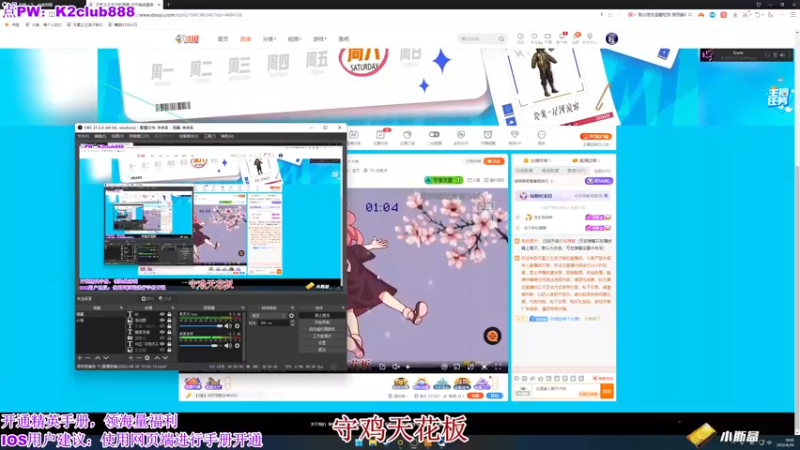Open the user avatar in the header
The image size is (800, 450).
click(x=612, y=39)
